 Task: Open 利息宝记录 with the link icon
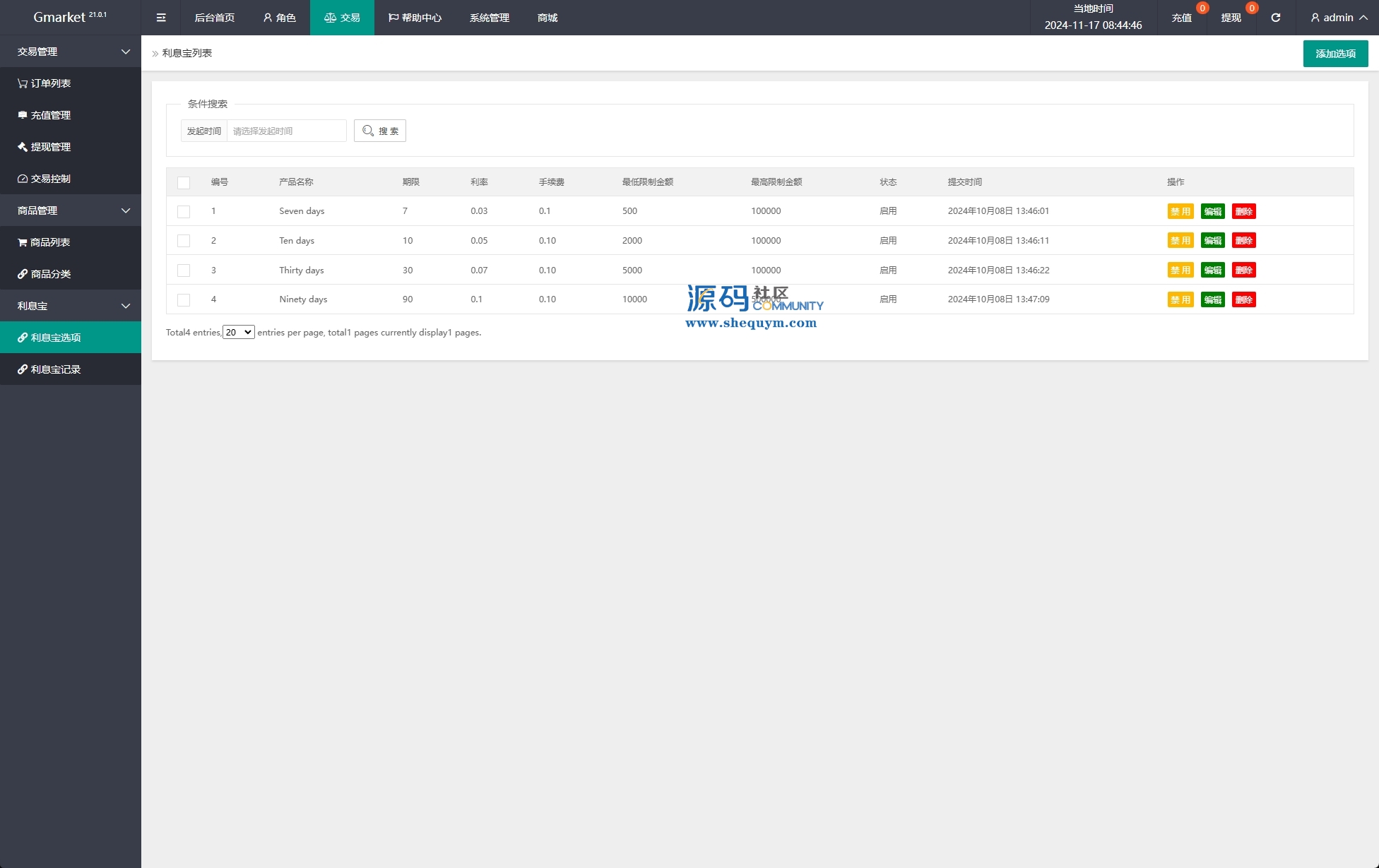pos(49,369)
